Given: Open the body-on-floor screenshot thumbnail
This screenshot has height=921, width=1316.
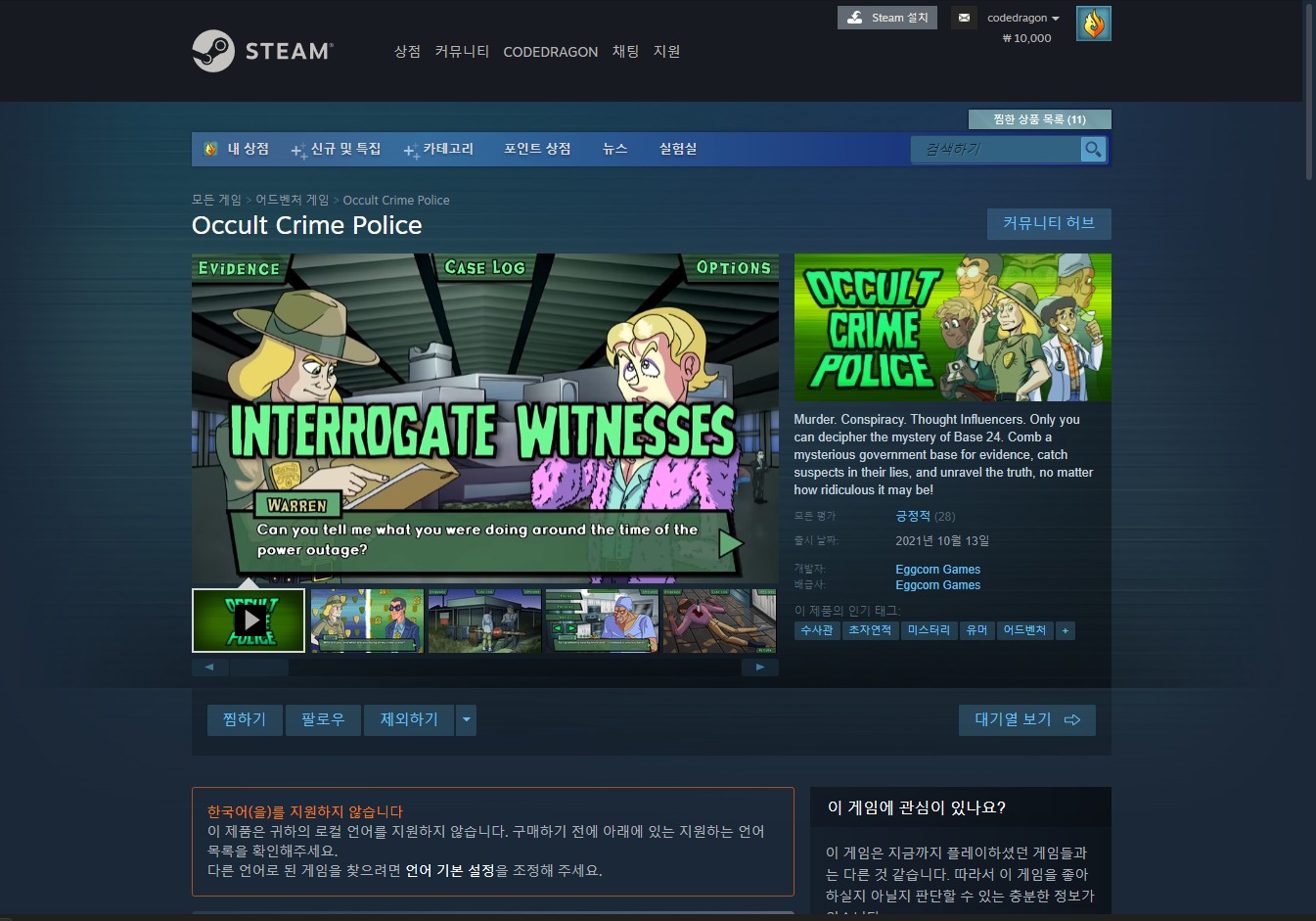Looking at the screenshot, I should (x=719, y=621).
